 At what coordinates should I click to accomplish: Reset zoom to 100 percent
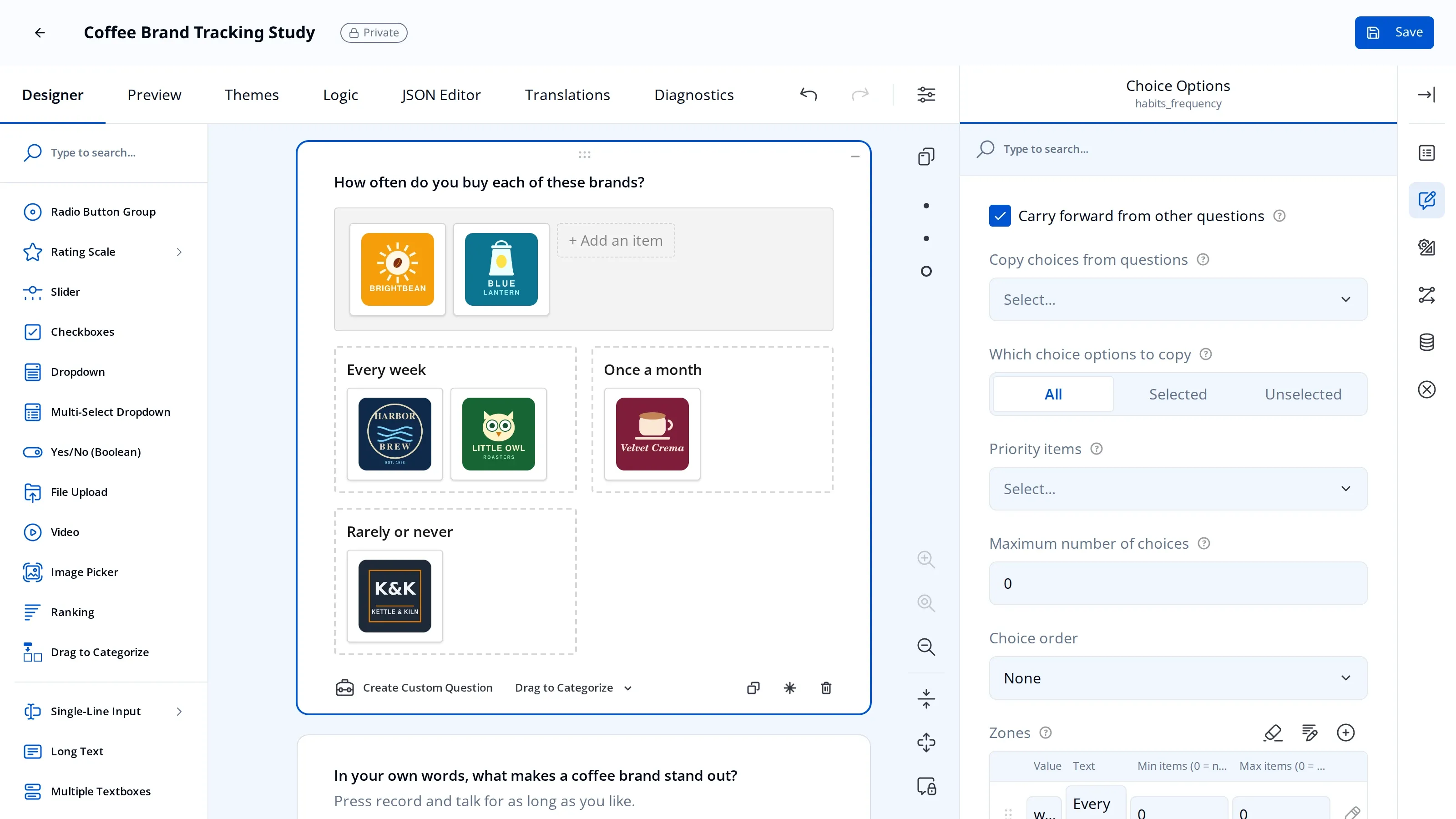pyautogui.click(x=926, y=603)
